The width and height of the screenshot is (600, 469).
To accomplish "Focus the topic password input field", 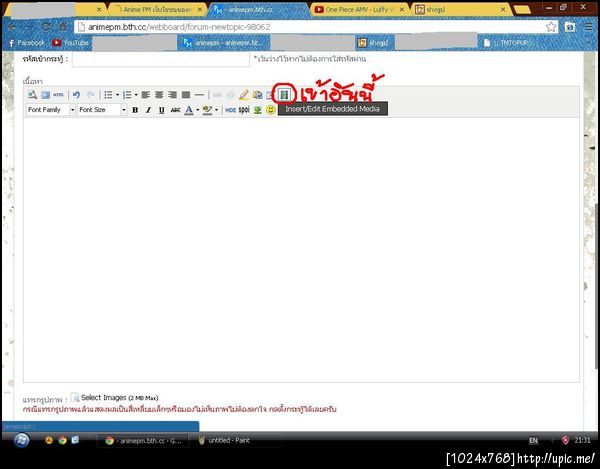I will tap(161, 59).
